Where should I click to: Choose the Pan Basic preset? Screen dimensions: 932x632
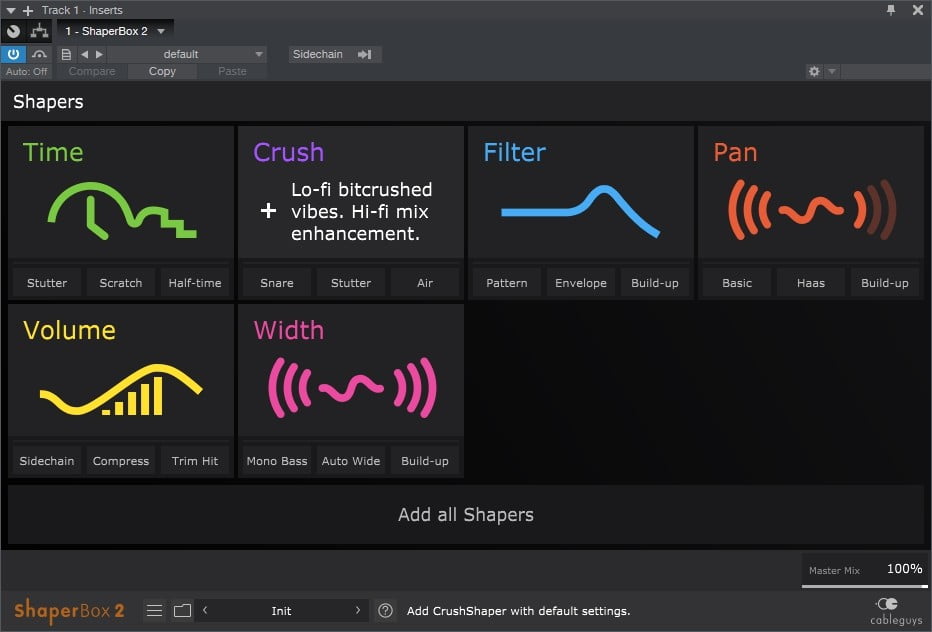(737, 283)
